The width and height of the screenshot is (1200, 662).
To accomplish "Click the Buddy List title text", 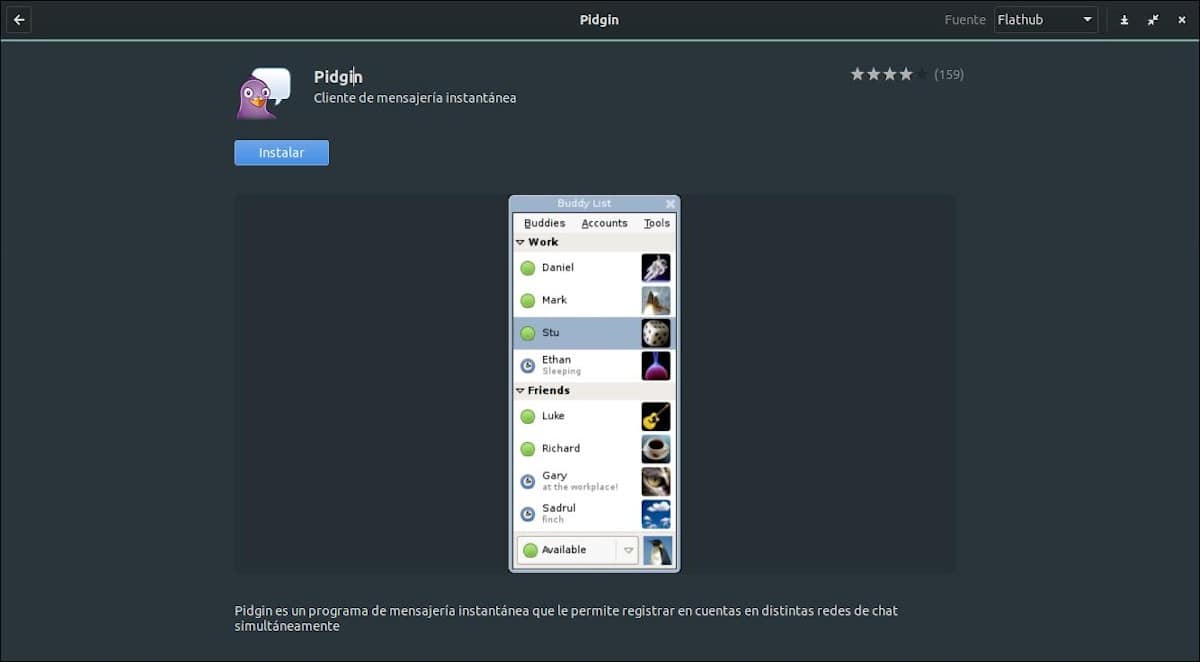I will click(x=584, y=204).
